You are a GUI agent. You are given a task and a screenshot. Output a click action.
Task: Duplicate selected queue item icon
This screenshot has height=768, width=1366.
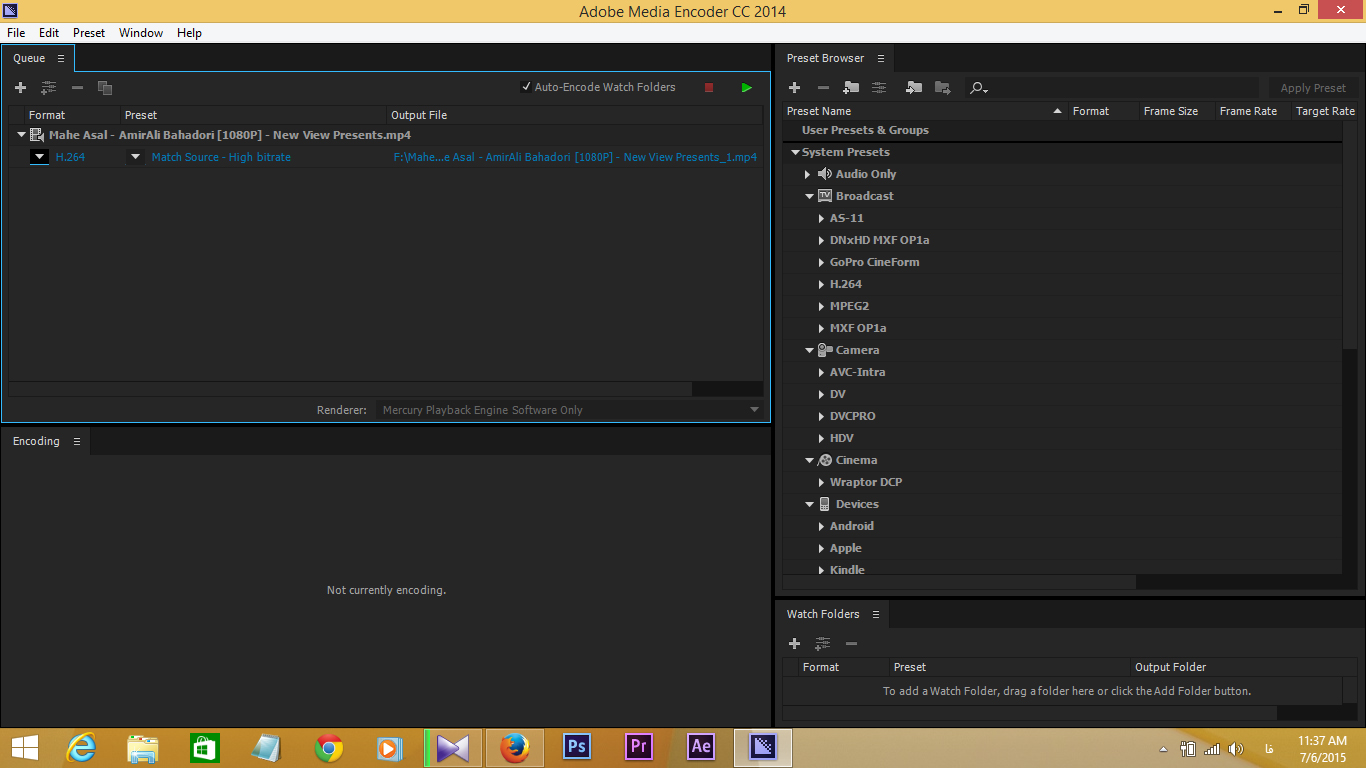click(x=105, y=88)
